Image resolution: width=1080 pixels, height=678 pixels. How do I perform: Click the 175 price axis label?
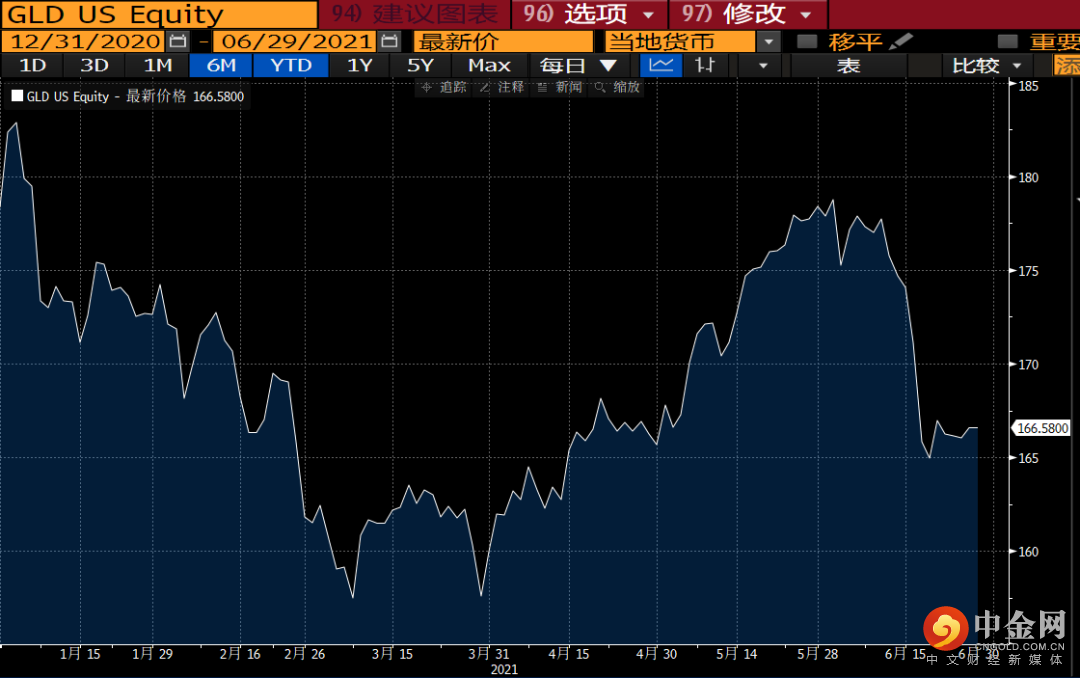pyautogui.click(x=1028, y=271)
